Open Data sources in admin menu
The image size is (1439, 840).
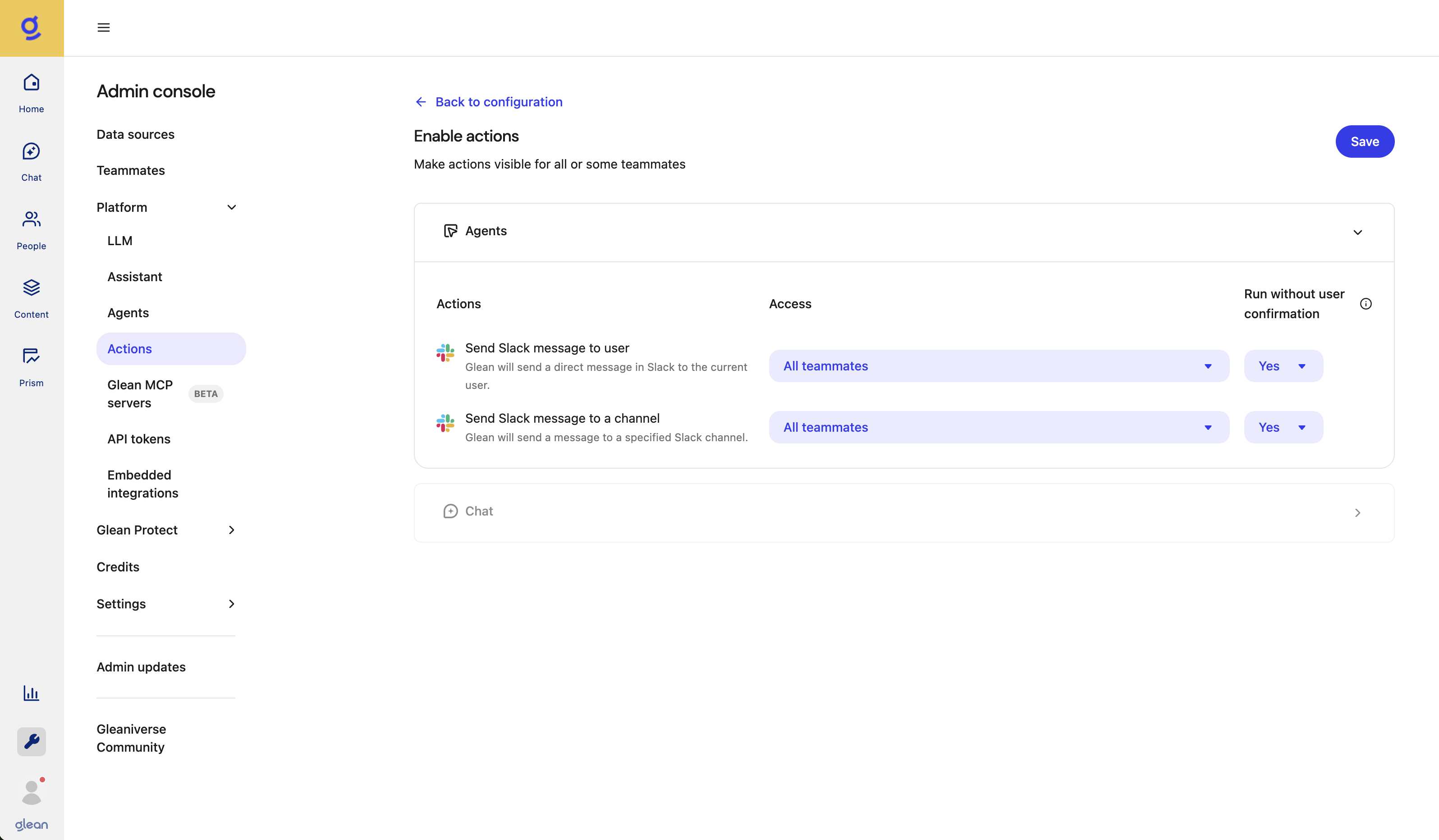tap(135, 134)
